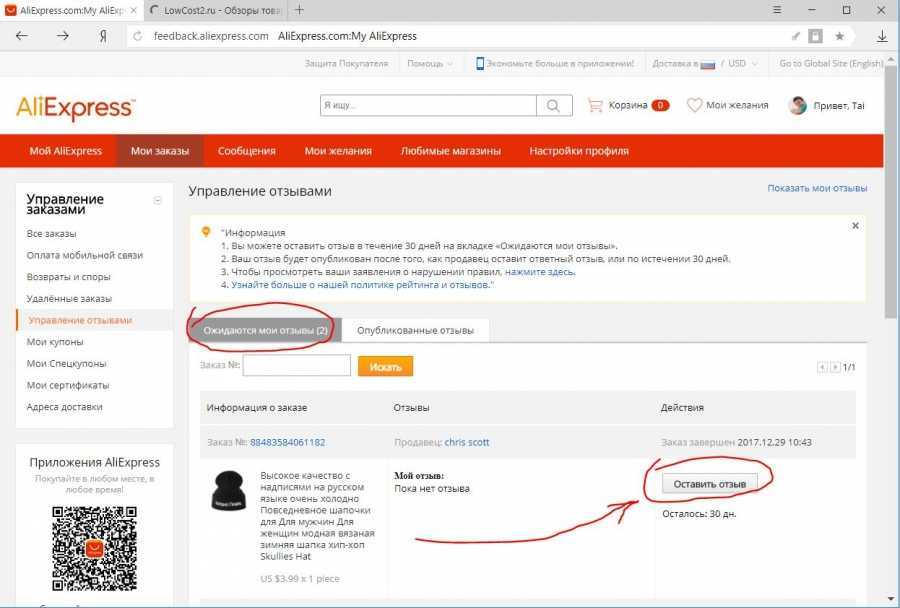Image resolution: width=900 pixels, height=608 pixels.
Task: Open the hat product title link
Action: click(x=317, y=516)
